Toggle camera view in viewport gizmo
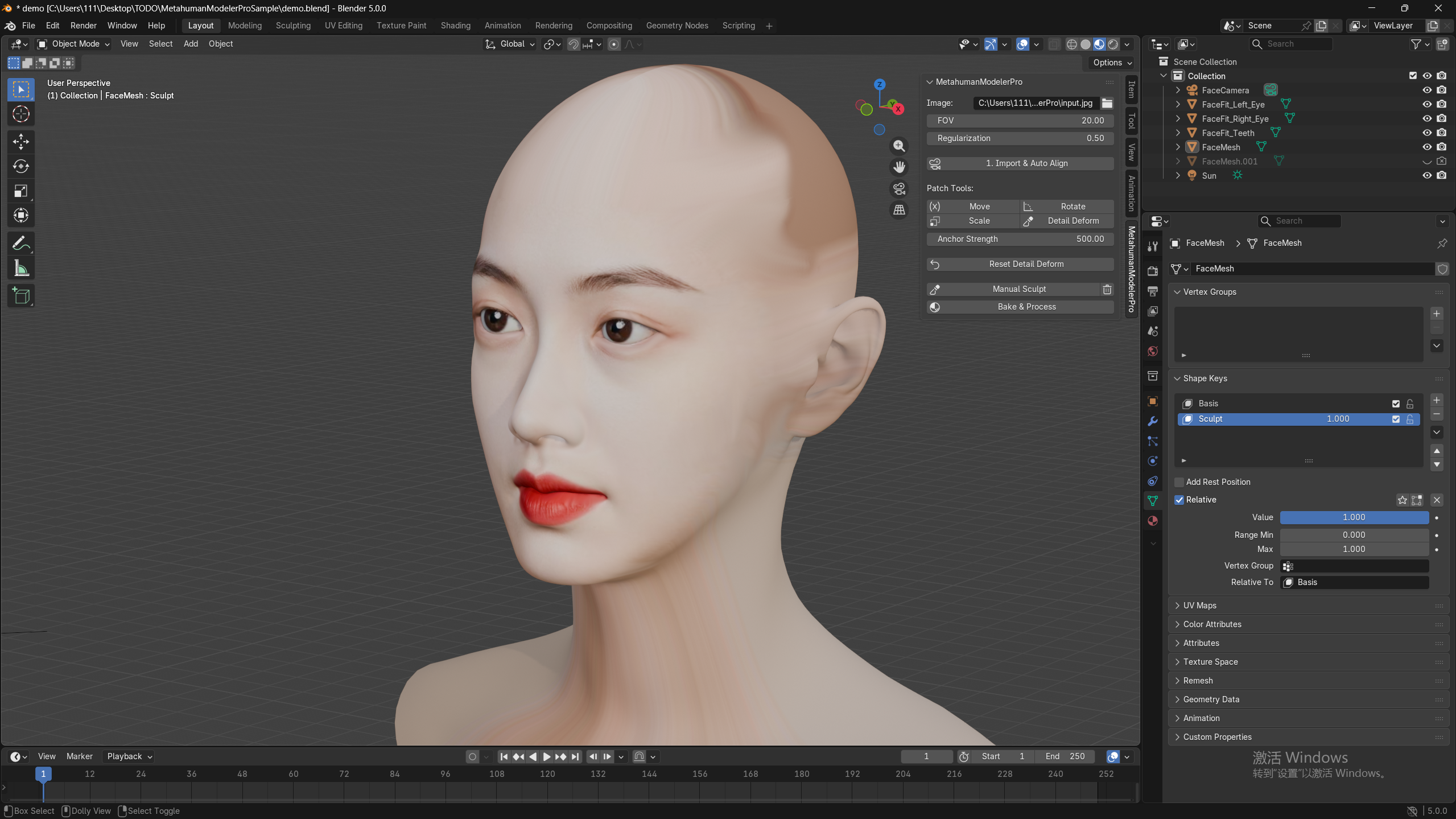1456x819 pixels. [899, 188]
